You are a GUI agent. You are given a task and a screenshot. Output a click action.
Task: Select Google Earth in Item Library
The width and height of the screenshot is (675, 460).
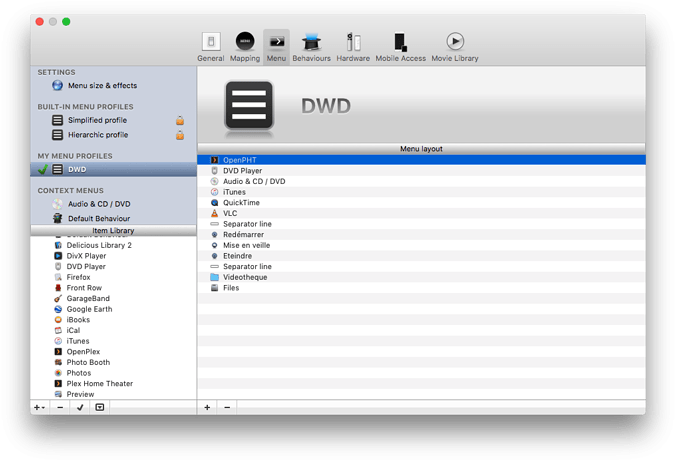113,309
